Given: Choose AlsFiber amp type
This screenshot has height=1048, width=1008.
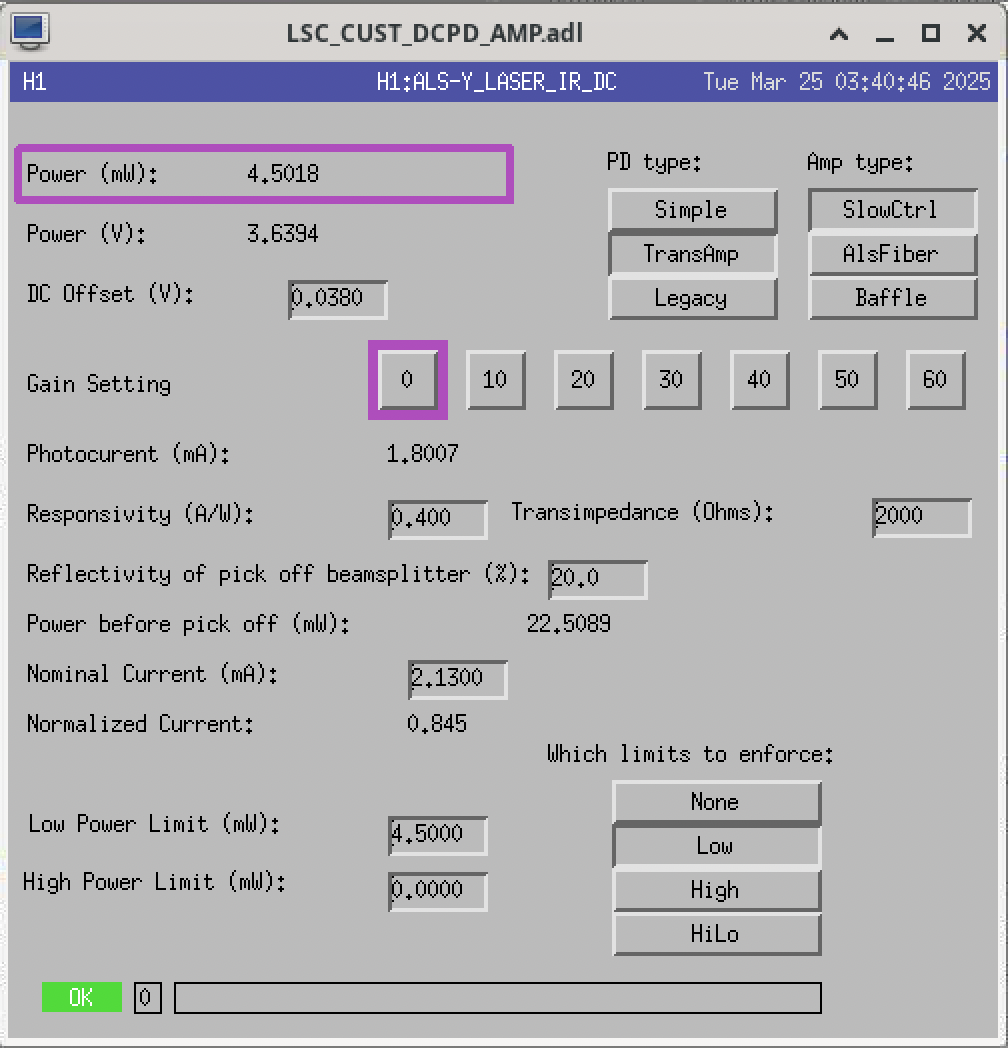Looking at the screenshot, I should coord(892,254).
